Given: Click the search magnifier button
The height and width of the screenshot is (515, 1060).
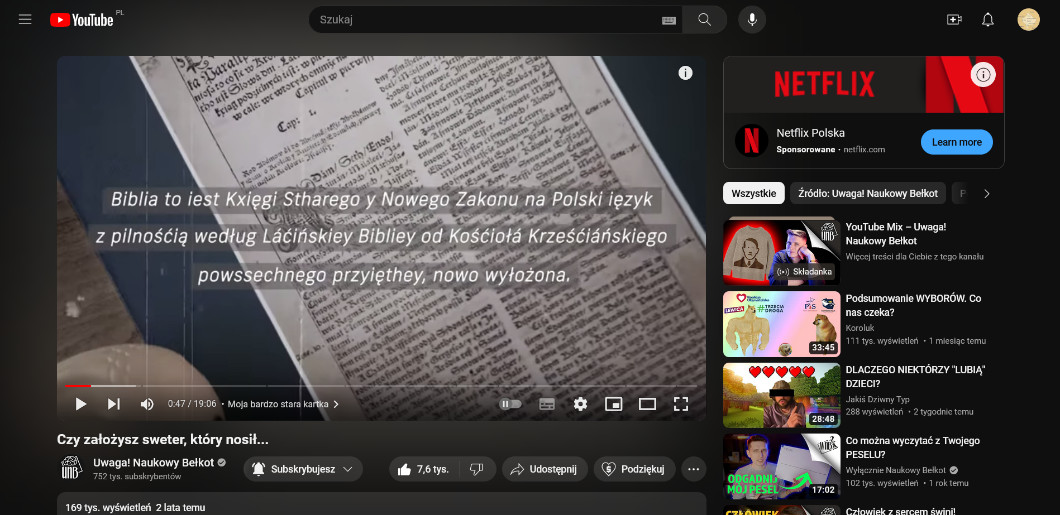Looking at the screenshot, I should click(x=704, y=20).
